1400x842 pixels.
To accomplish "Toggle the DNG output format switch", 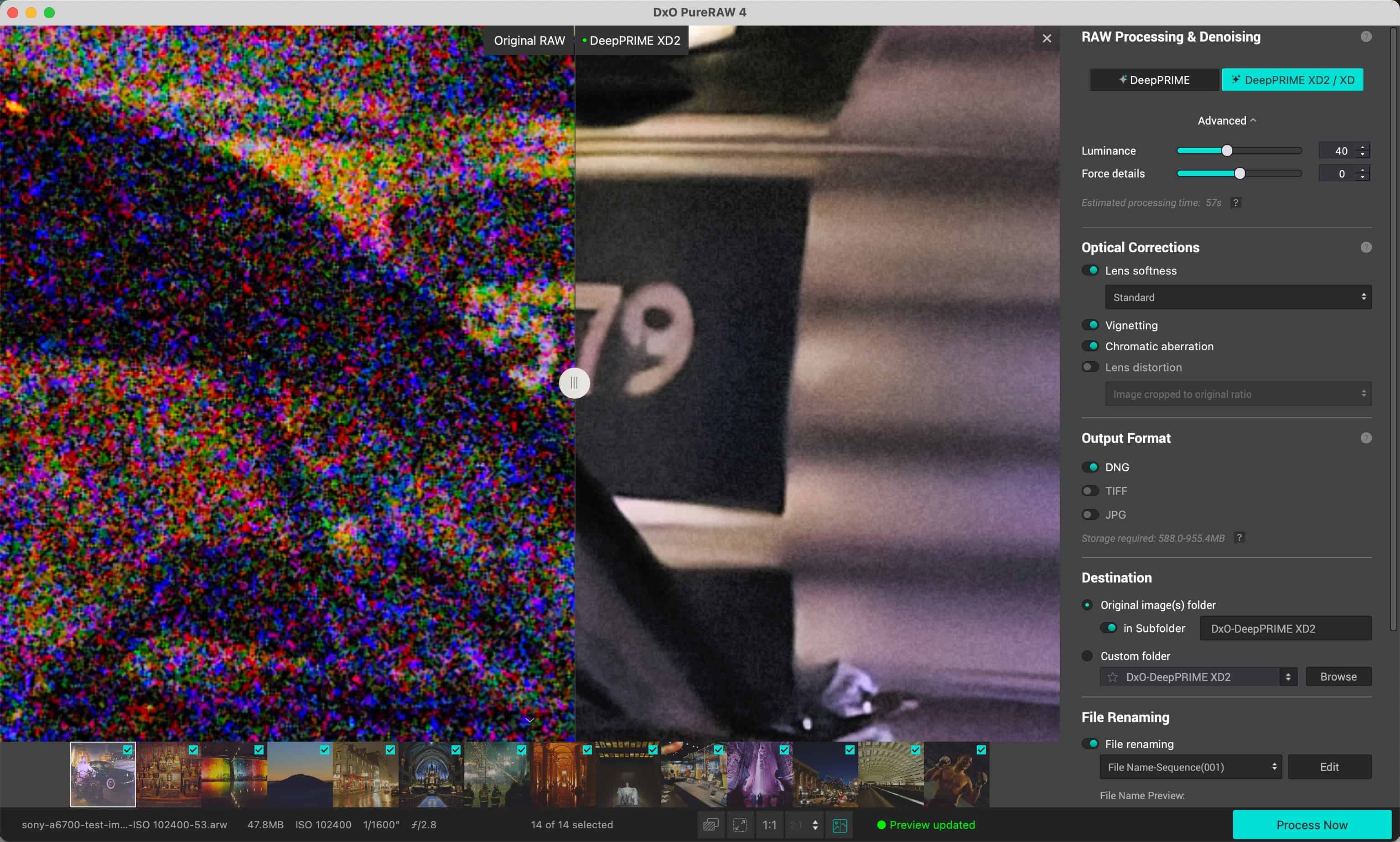I will 1090,467.
